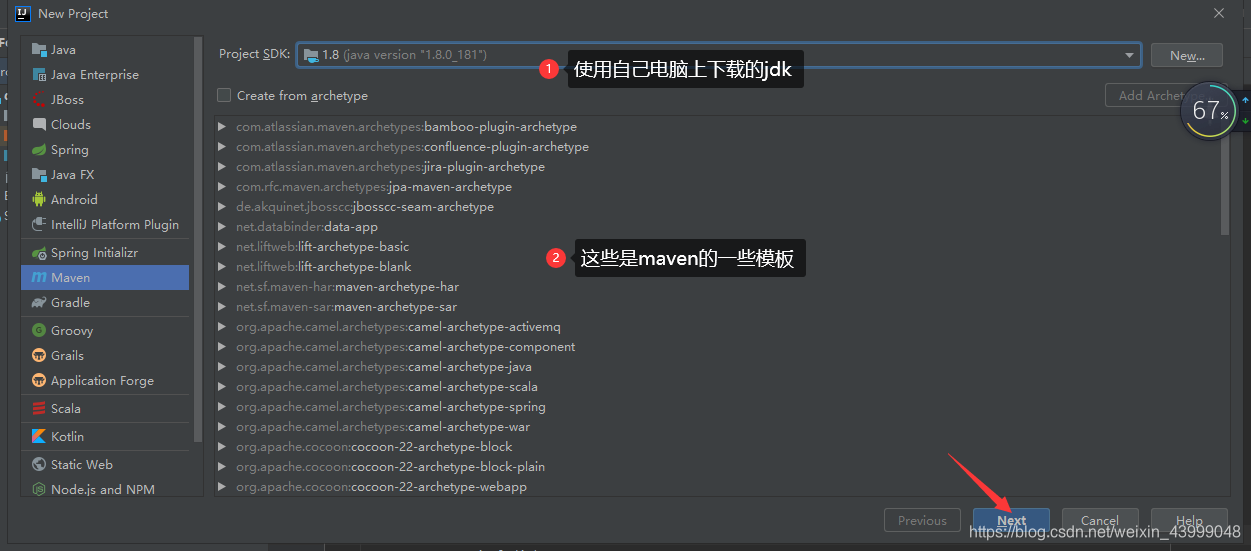
Task: Select the Java project type icon
Action: (39, 50)
